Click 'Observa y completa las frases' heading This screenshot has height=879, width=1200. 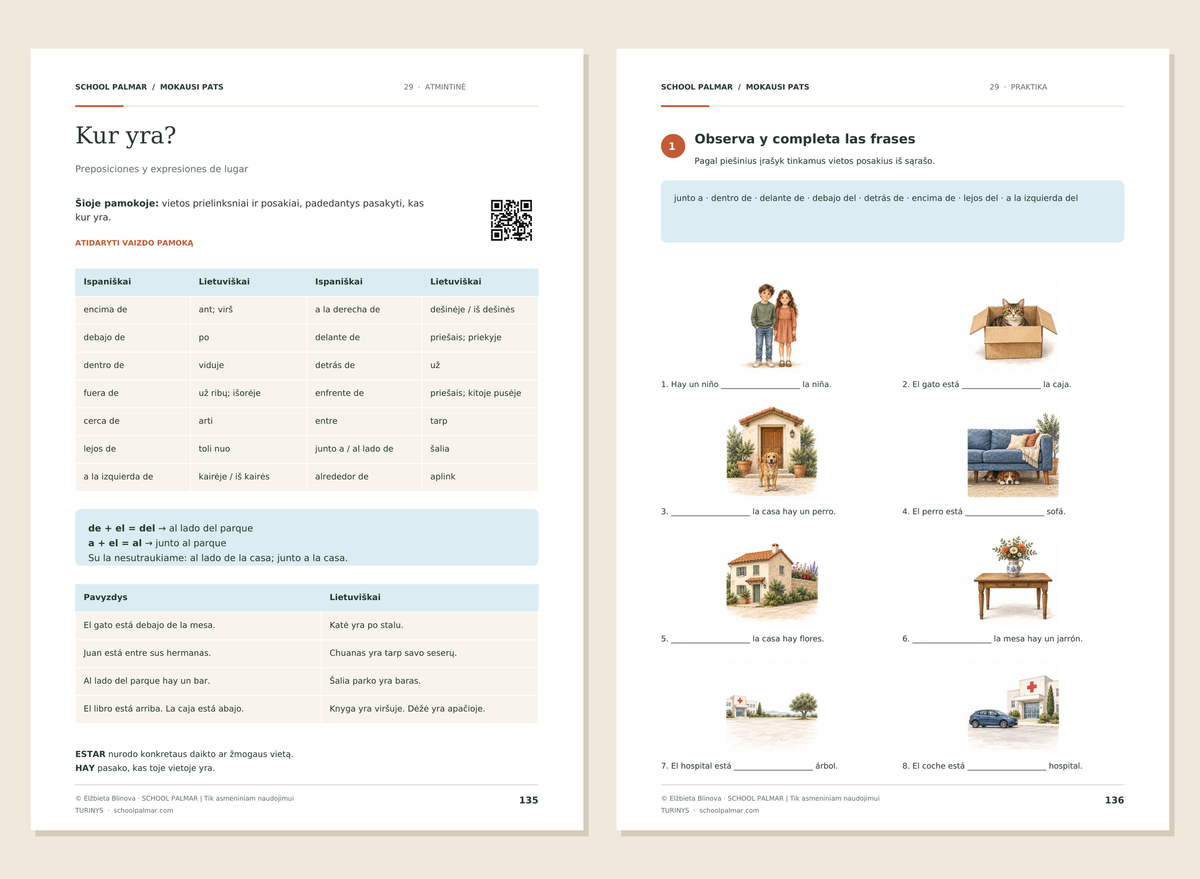pyautogui.click(x=805, y=139)
